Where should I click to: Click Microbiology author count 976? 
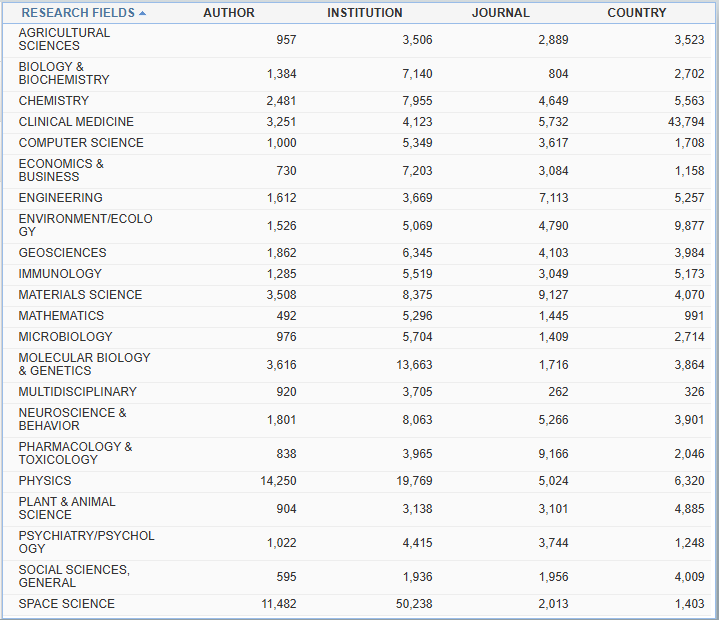coord(287,337)
